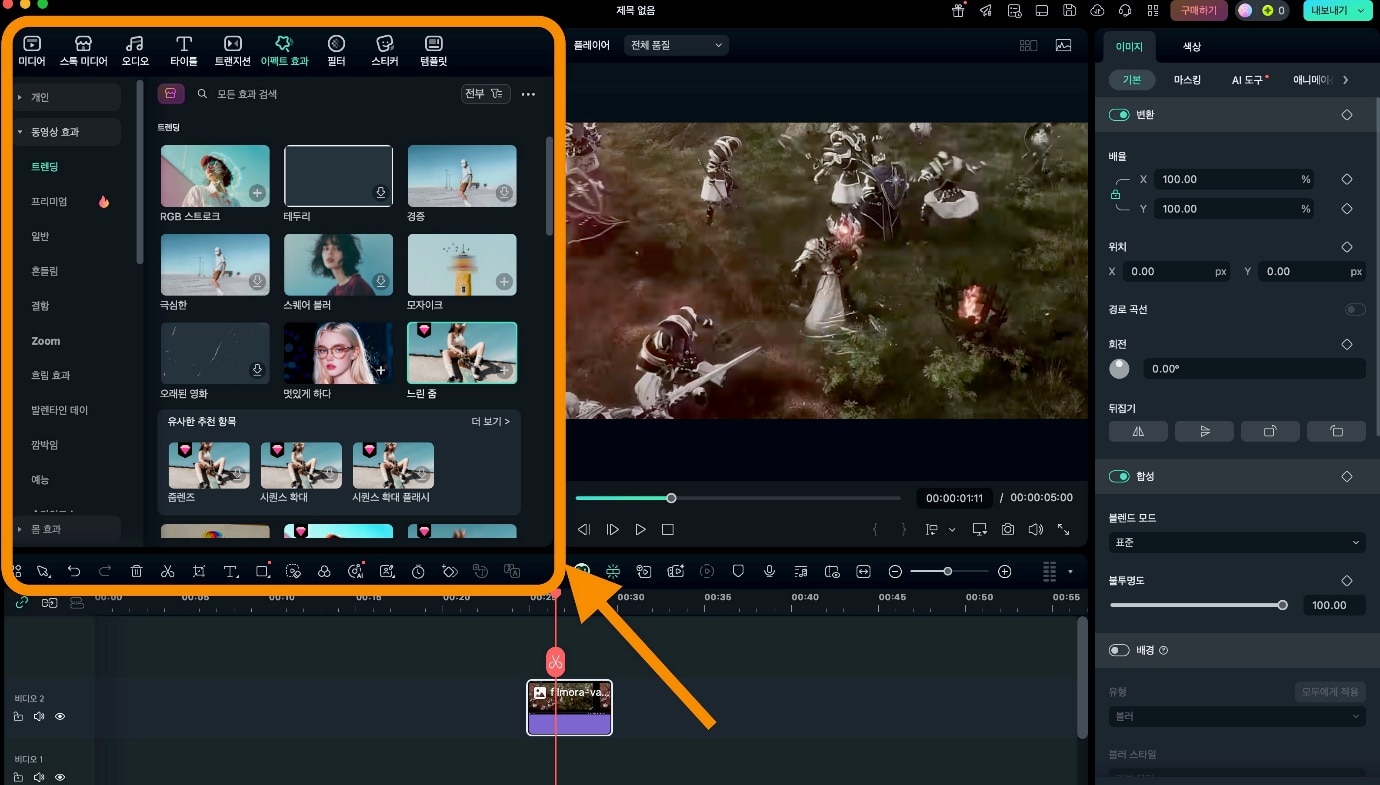Screen dimensions: 1380x785
Task: Click the timeline zoom-in plus icon
Action: pos(1005,571)
